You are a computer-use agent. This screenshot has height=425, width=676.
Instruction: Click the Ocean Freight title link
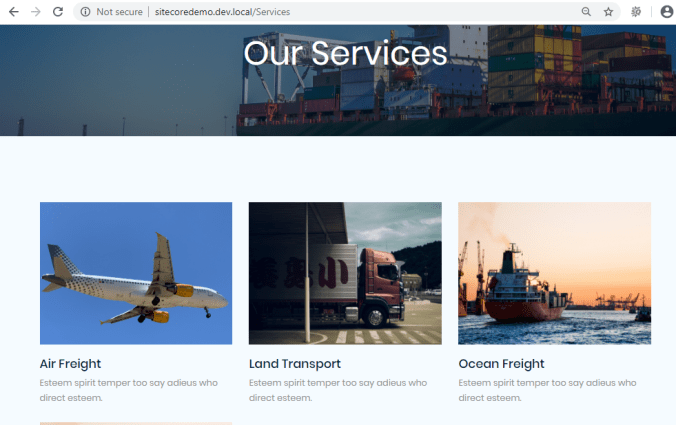[501, 364]
